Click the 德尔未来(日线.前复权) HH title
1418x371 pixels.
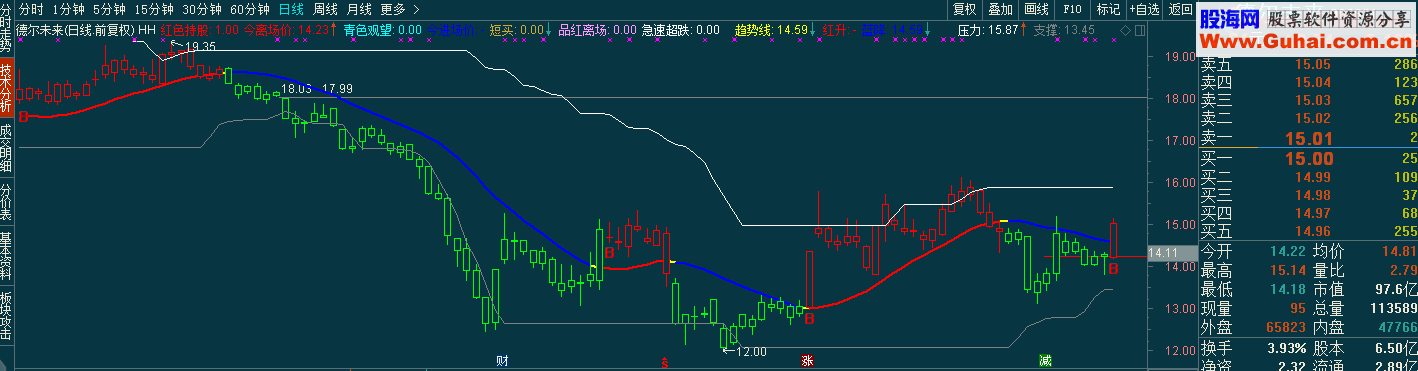tap(86, 30)
